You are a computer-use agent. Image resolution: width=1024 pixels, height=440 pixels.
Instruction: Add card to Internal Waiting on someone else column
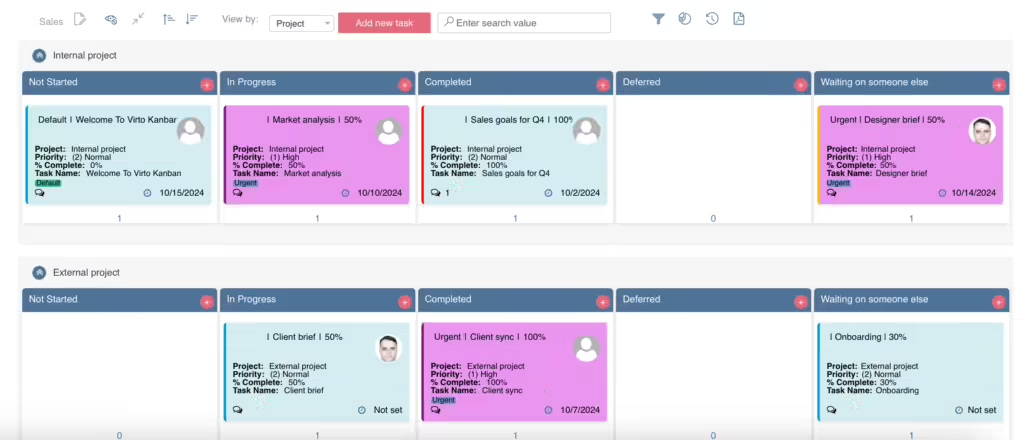pyautogui.click(x=999, y=85)
